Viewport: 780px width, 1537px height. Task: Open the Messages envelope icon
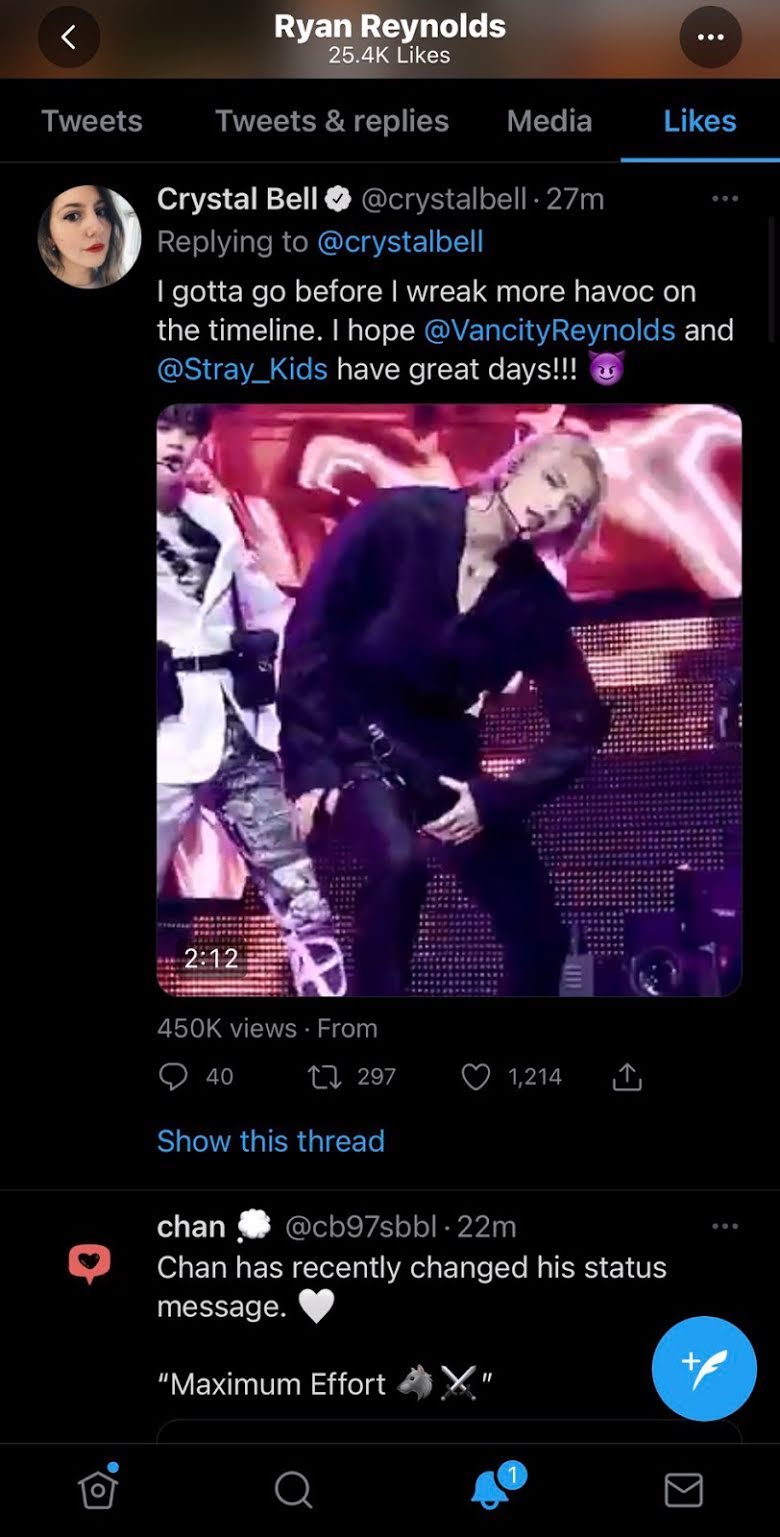point(684,1490)
